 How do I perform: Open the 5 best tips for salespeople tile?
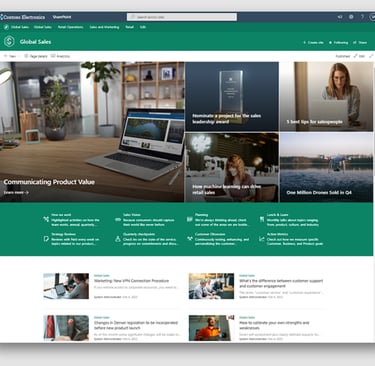[x=326, y=96]
